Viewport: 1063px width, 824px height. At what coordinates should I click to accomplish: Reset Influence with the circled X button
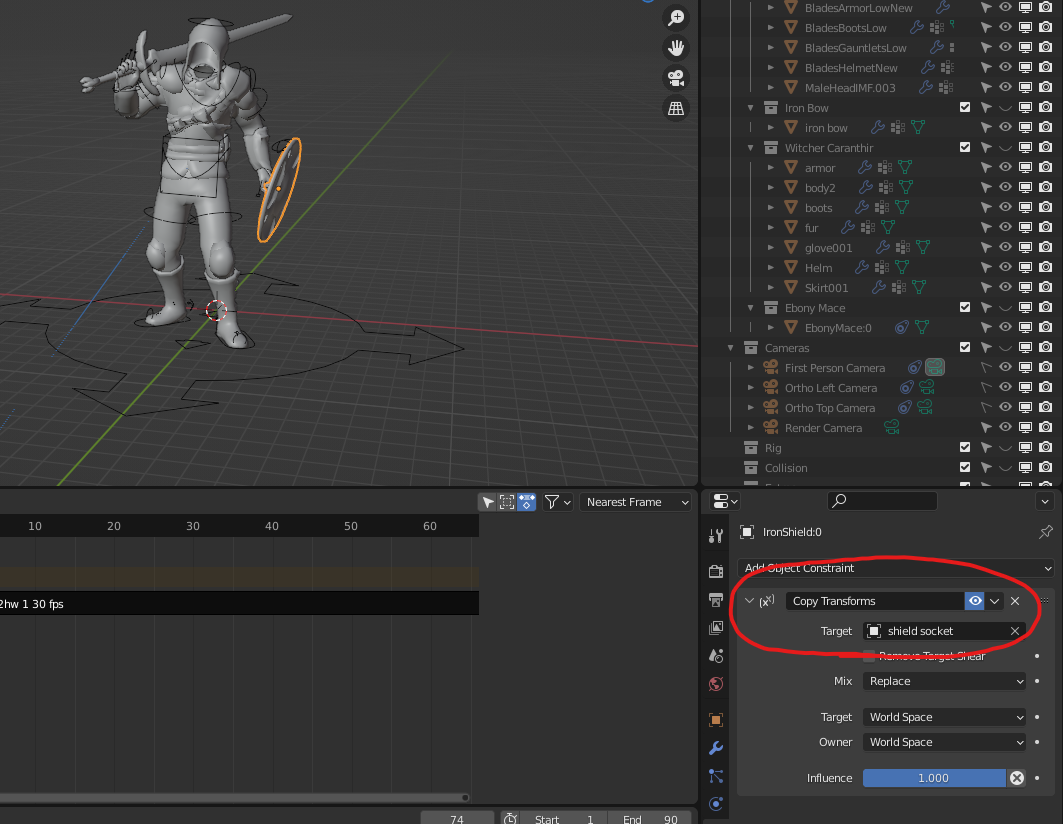[x=1017, y=778]
